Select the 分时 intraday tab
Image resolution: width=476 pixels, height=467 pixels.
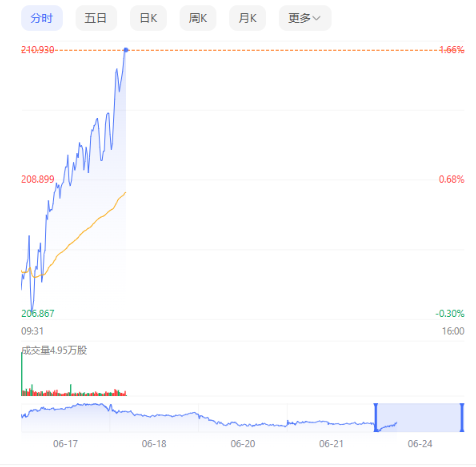coord(42,18)
